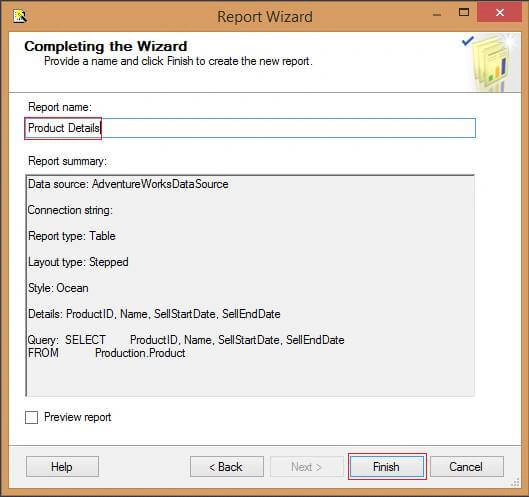The width and height of the screenshot is (529, 497).
Task: Click the Finish button
Action: (387, 467)
